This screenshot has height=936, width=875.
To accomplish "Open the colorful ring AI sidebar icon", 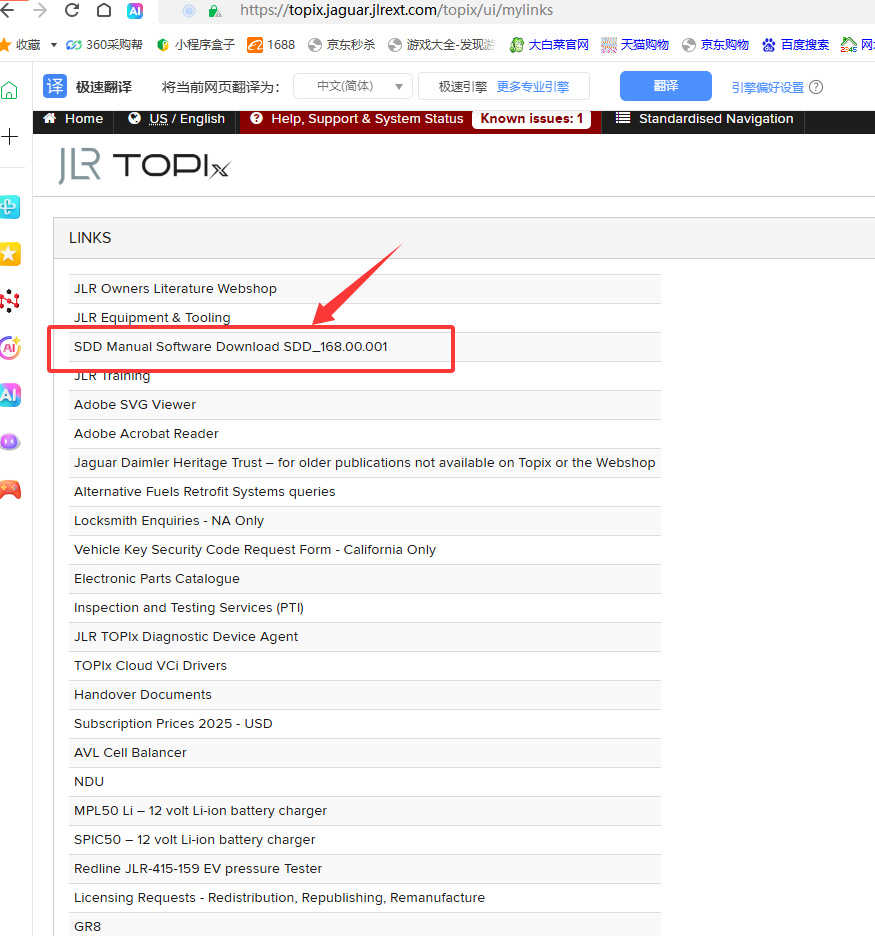I will [10, 347].
